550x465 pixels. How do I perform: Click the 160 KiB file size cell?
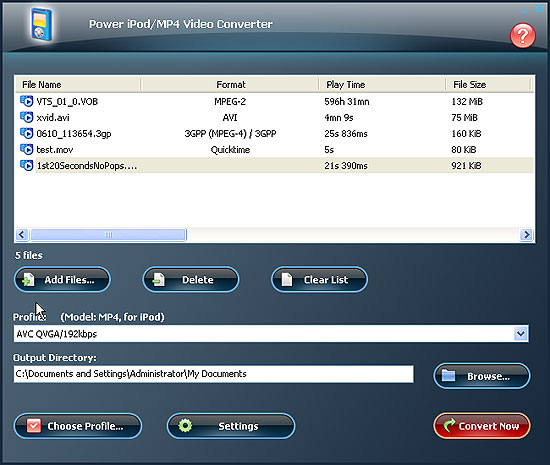(466, 134)
